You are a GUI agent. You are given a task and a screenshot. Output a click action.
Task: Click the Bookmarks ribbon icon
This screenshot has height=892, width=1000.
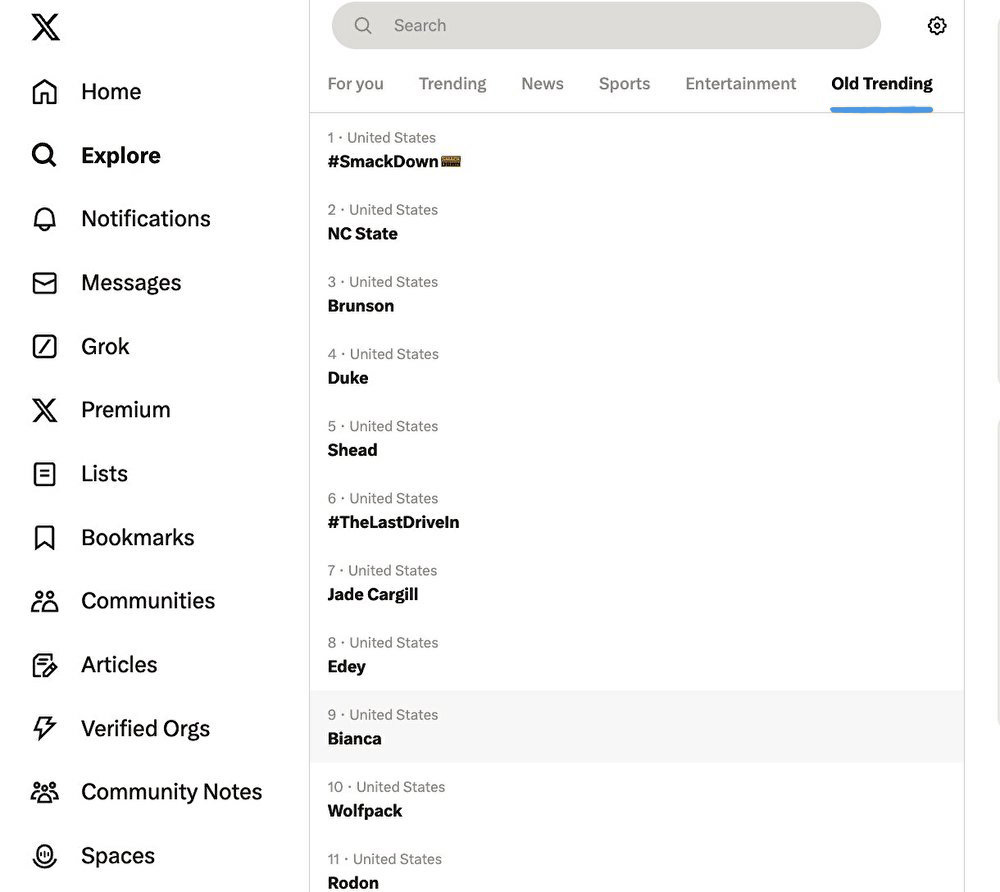click(45, 537)
